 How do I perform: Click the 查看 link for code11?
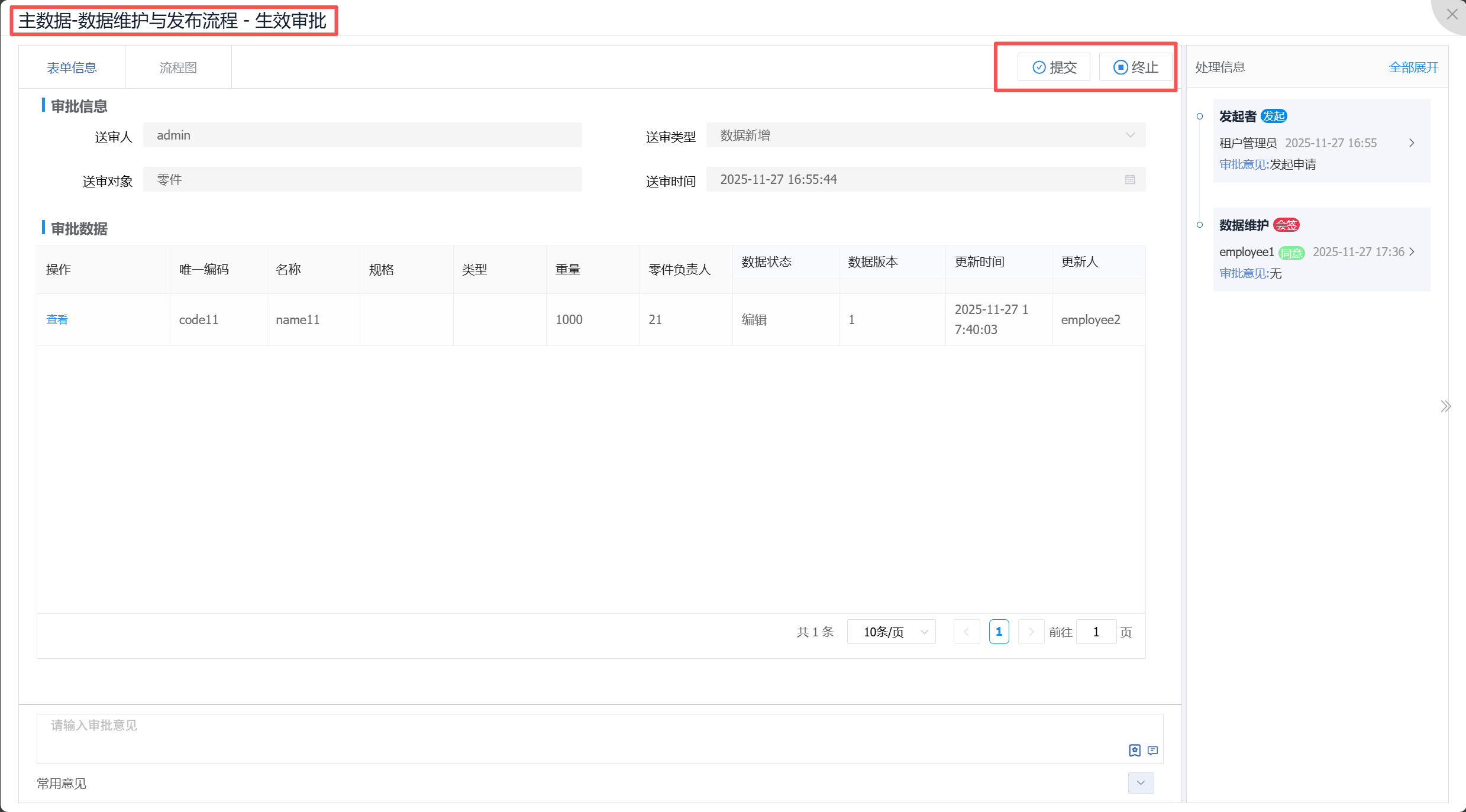click(x=57, y=320)
